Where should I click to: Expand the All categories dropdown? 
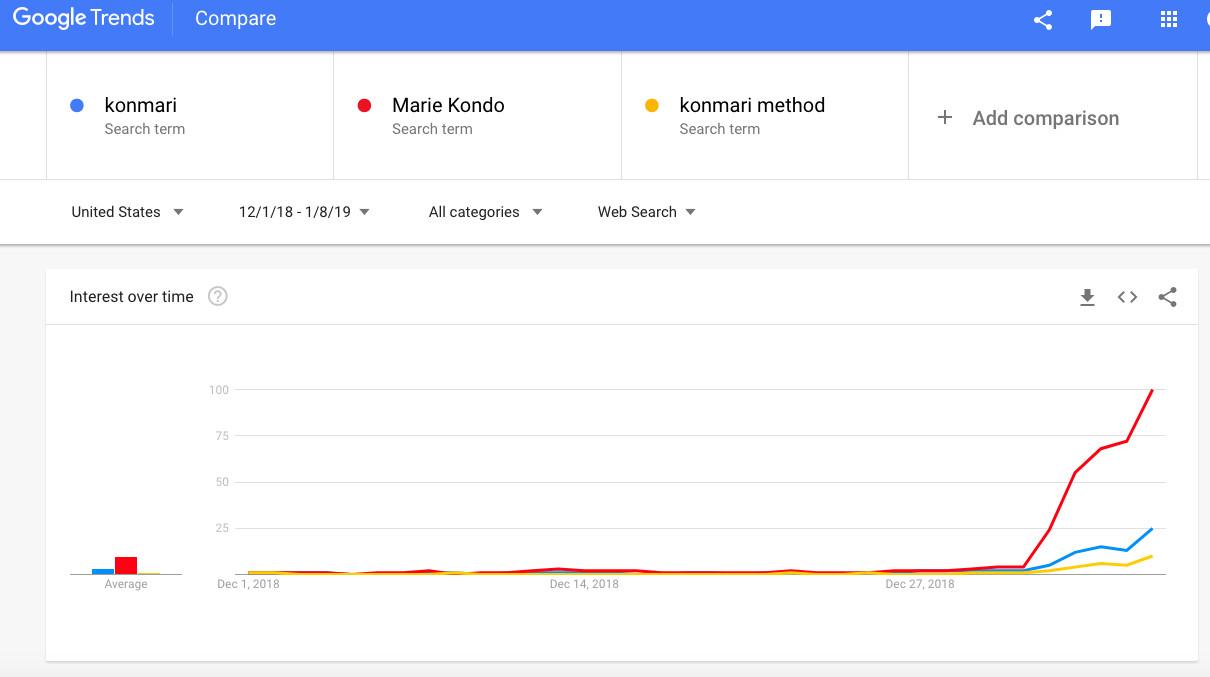point(485,212)
